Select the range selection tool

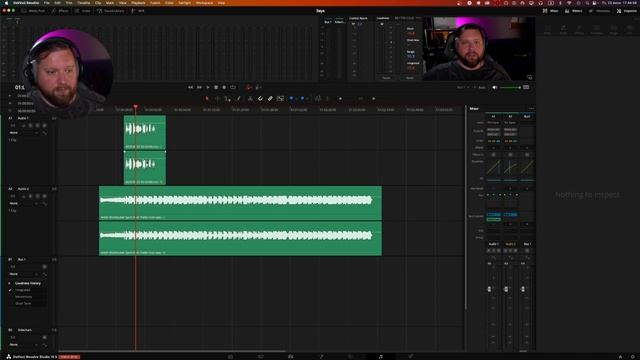[x=217, y=98]
